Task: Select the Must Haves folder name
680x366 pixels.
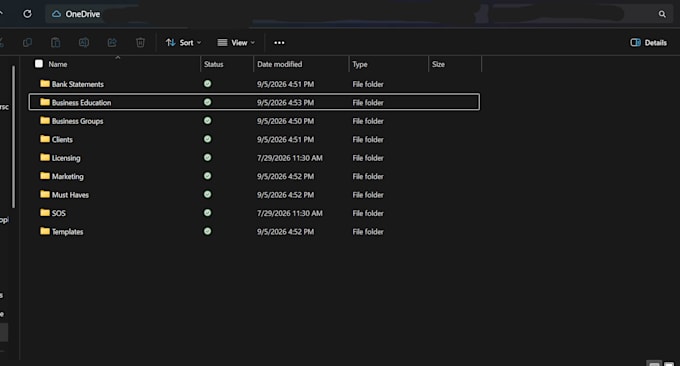Action: tap(70, 195)
